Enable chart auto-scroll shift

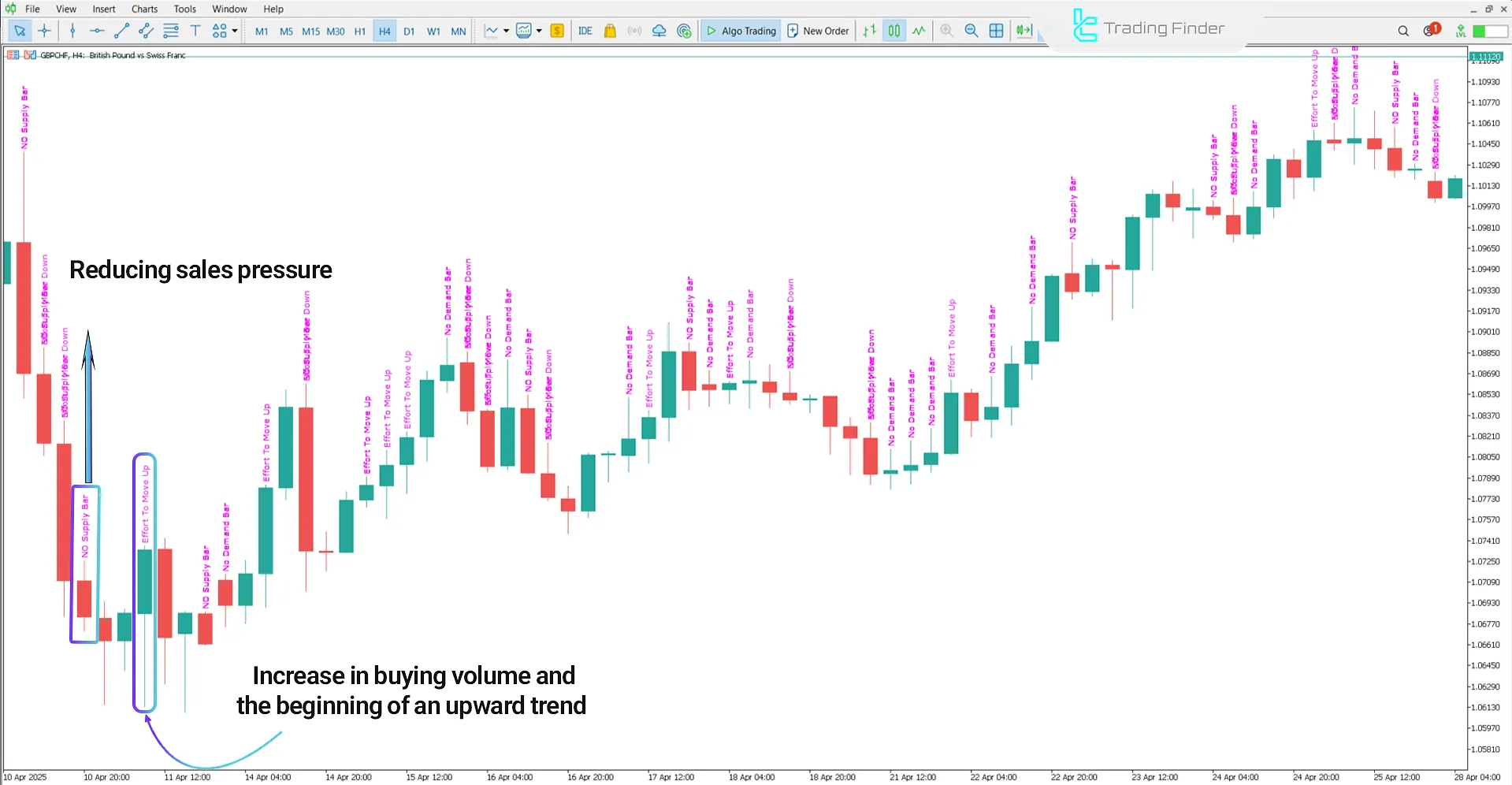coord(1024,31)
